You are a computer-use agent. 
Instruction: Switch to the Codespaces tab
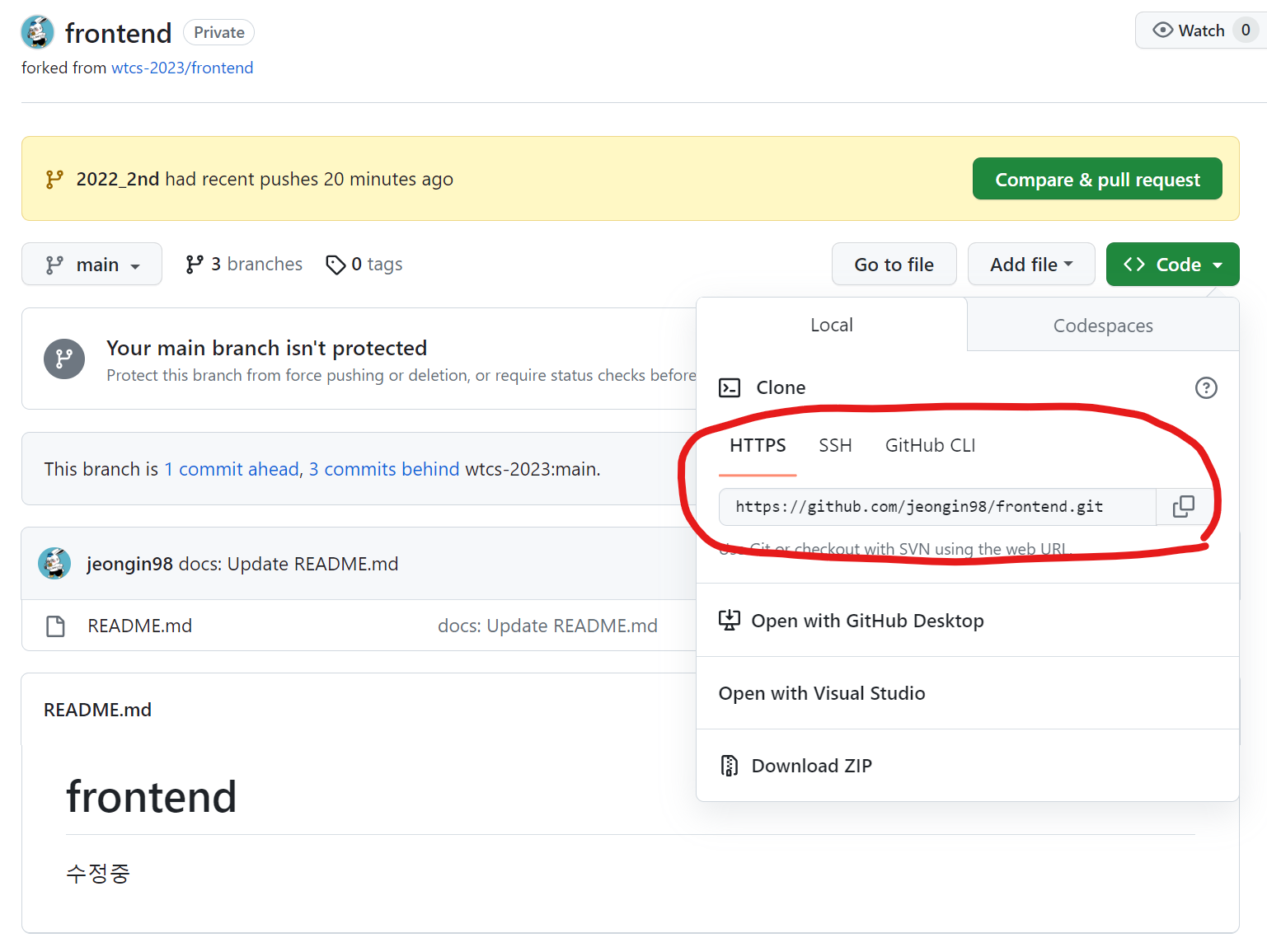pos(1103,326)
